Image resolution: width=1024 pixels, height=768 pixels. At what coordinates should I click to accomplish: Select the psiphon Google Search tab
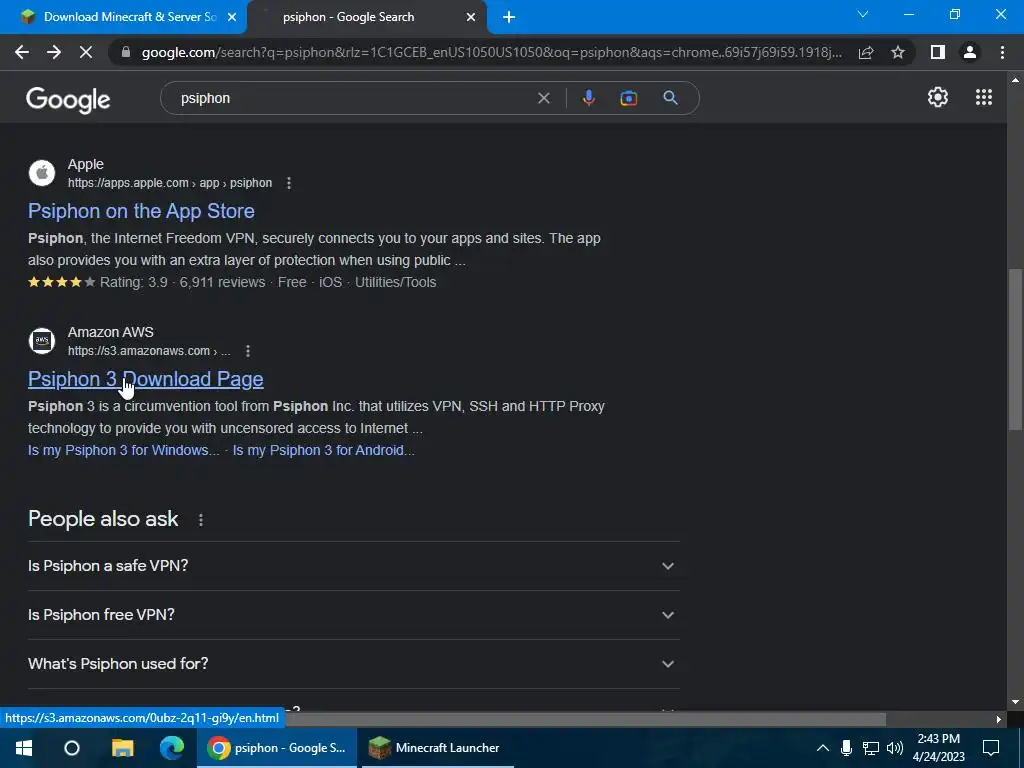point(367,17)
